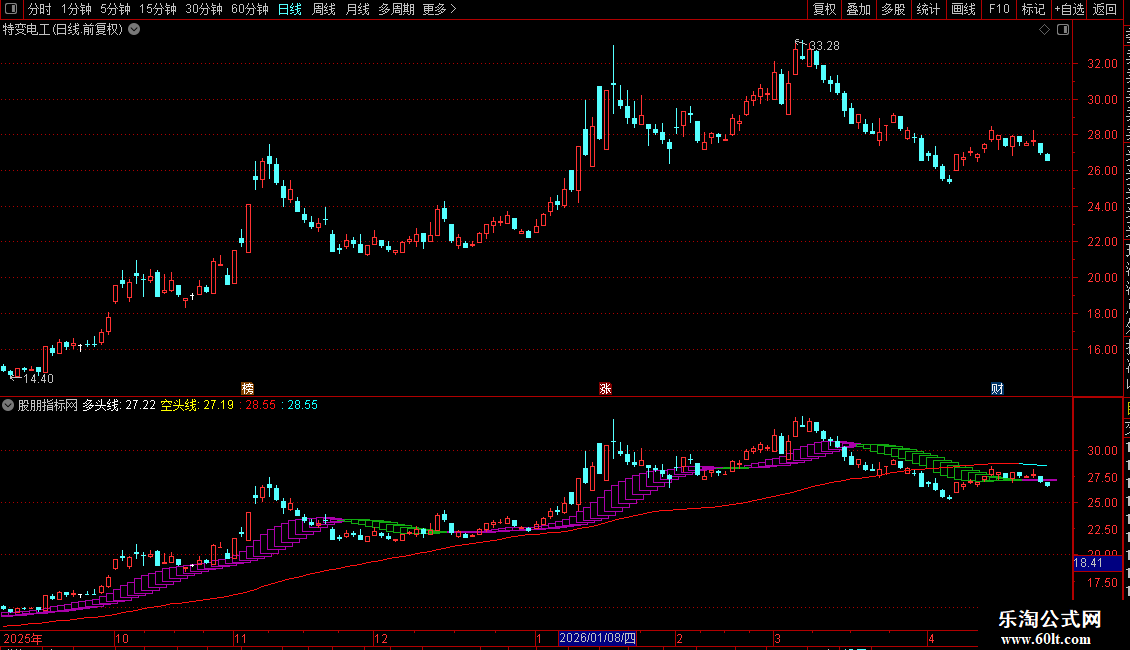Select the 1分钟 period
Viewport: 1130px width, 650px height.
point(76,9)
